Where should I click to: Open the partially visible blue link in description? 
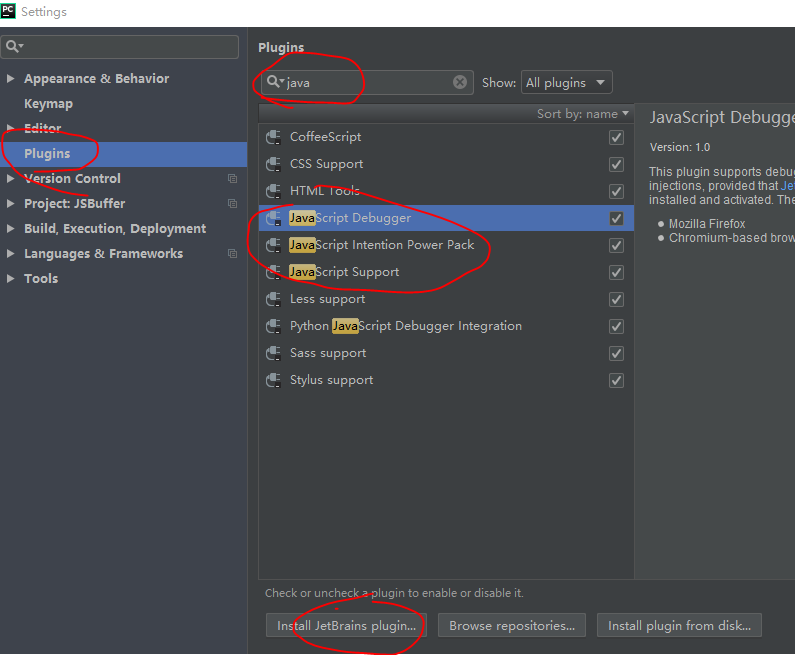click(787, 186)
